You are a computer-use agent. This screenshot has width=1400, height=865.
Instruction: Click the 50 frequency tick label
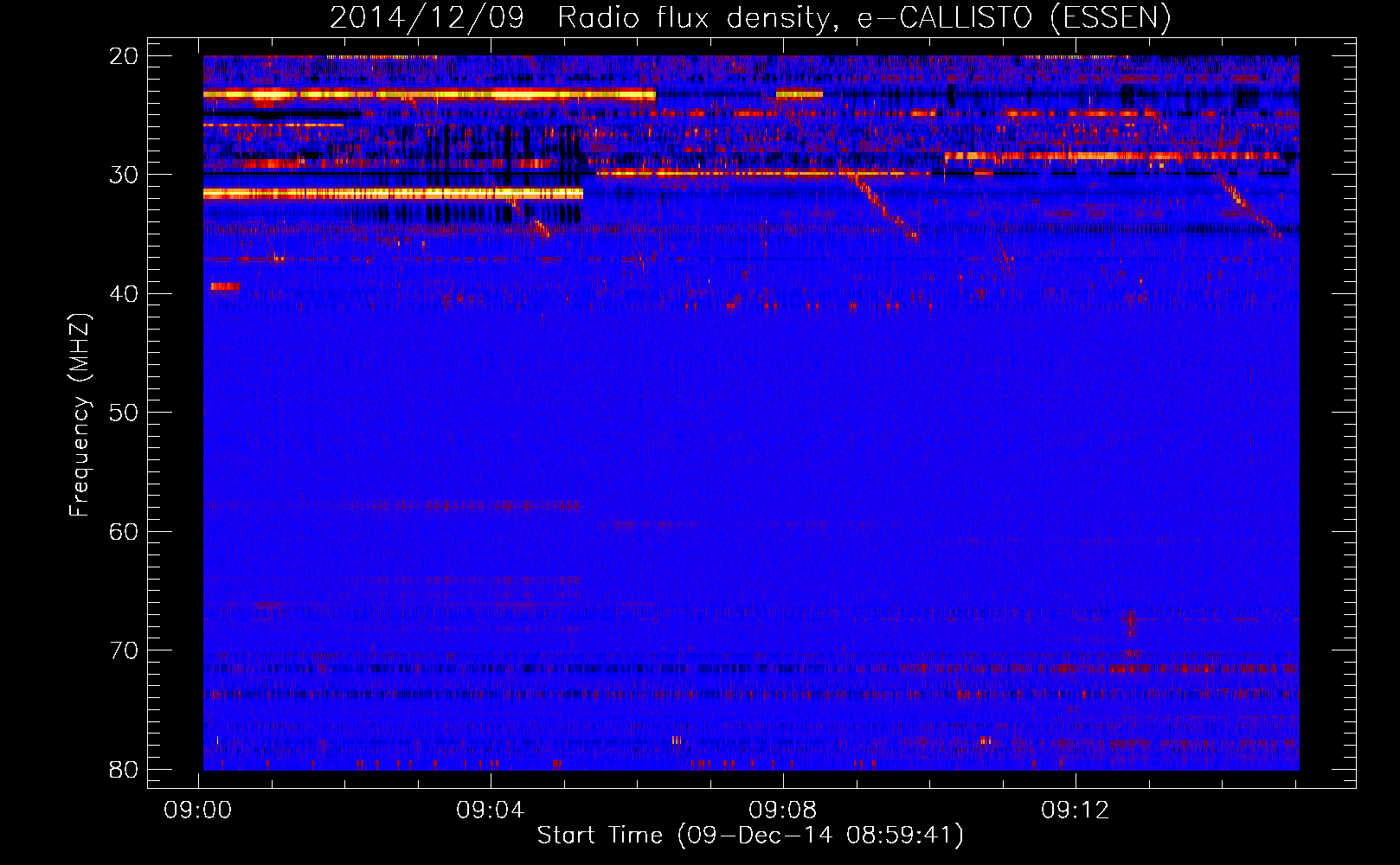[x=124, y=413]
